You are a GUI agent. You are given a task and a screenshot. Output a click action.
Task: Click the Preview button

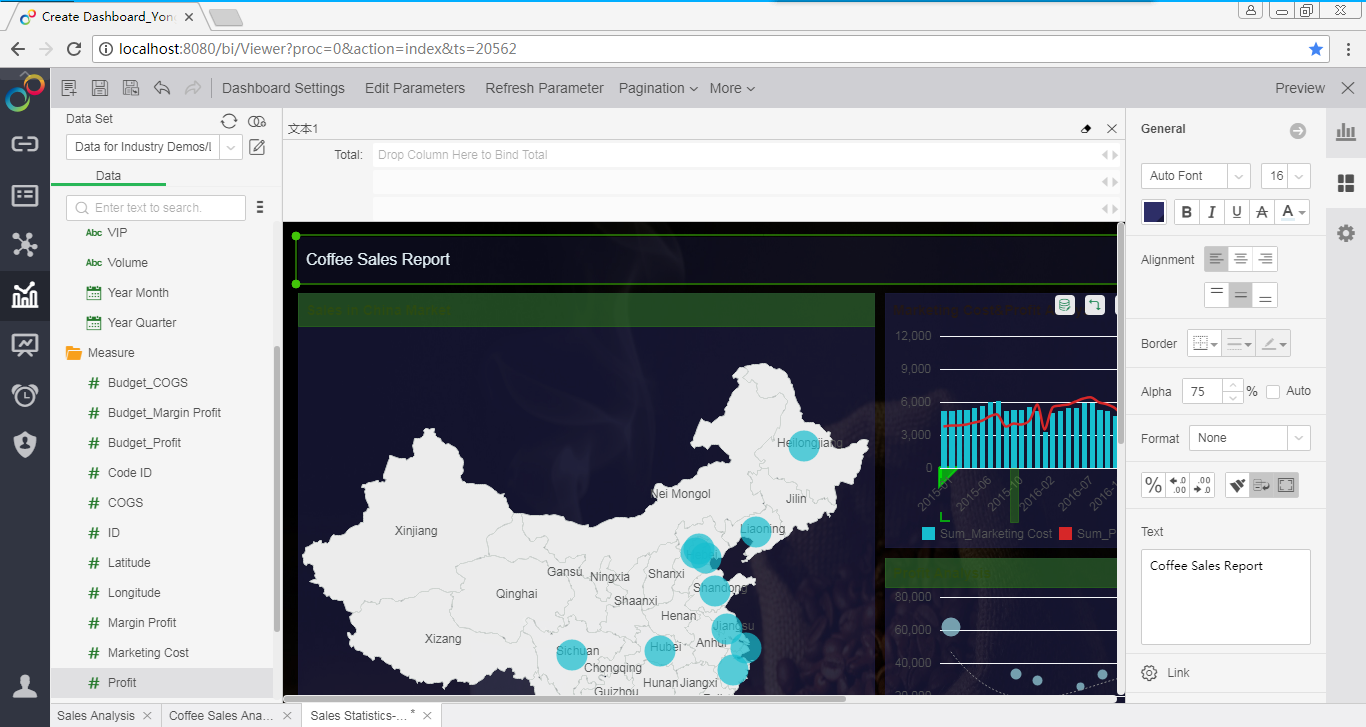click(1300, 88)
